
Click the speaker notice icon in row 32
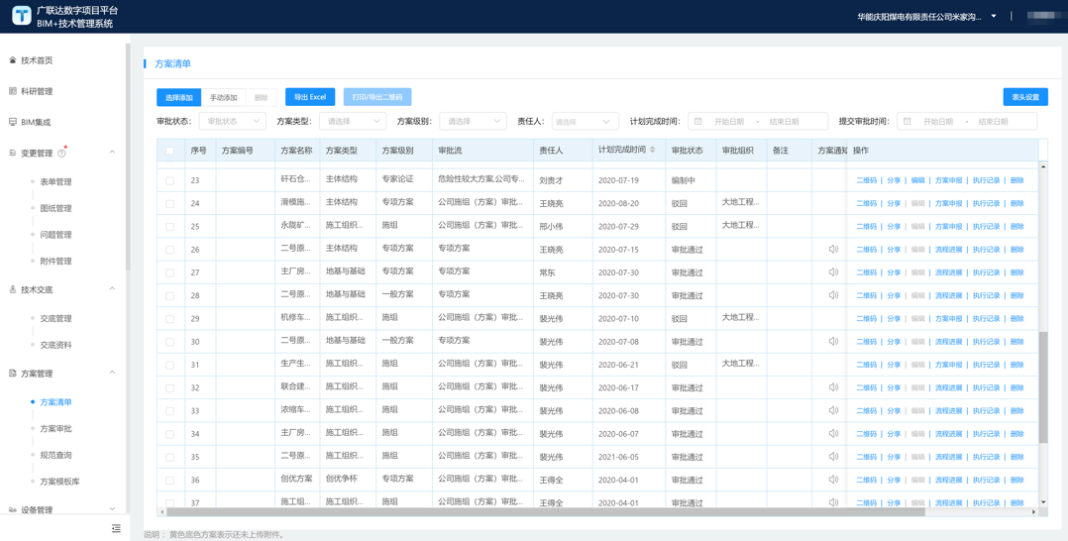(833, 388)
